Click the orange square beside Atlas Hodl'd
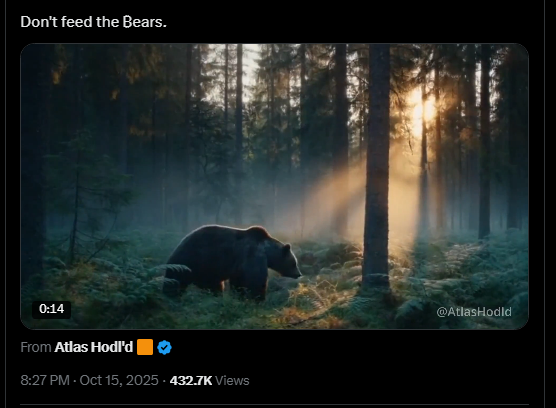The image size is (556, 408). (145, 347)
